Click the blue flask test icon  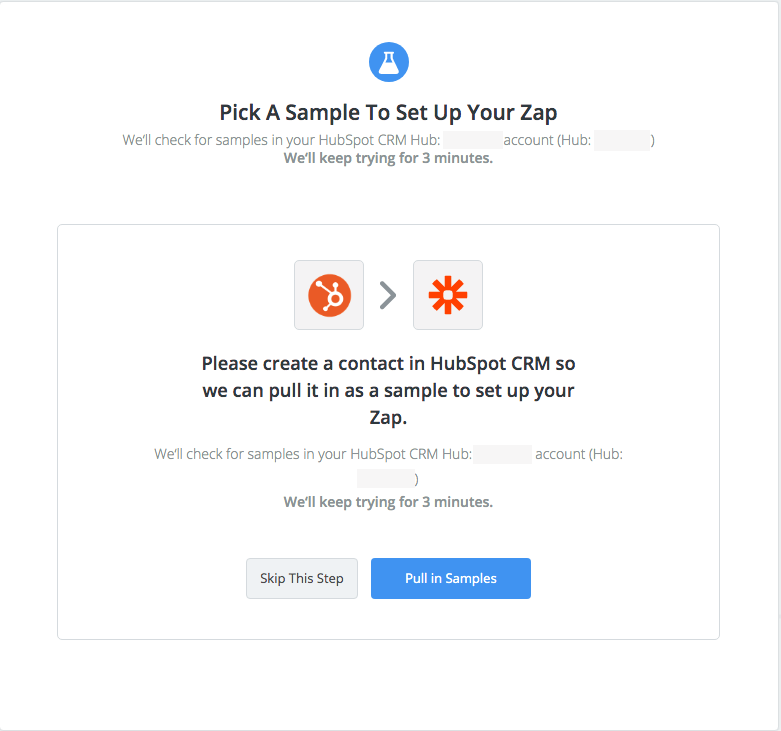click(x=389, y=62)
